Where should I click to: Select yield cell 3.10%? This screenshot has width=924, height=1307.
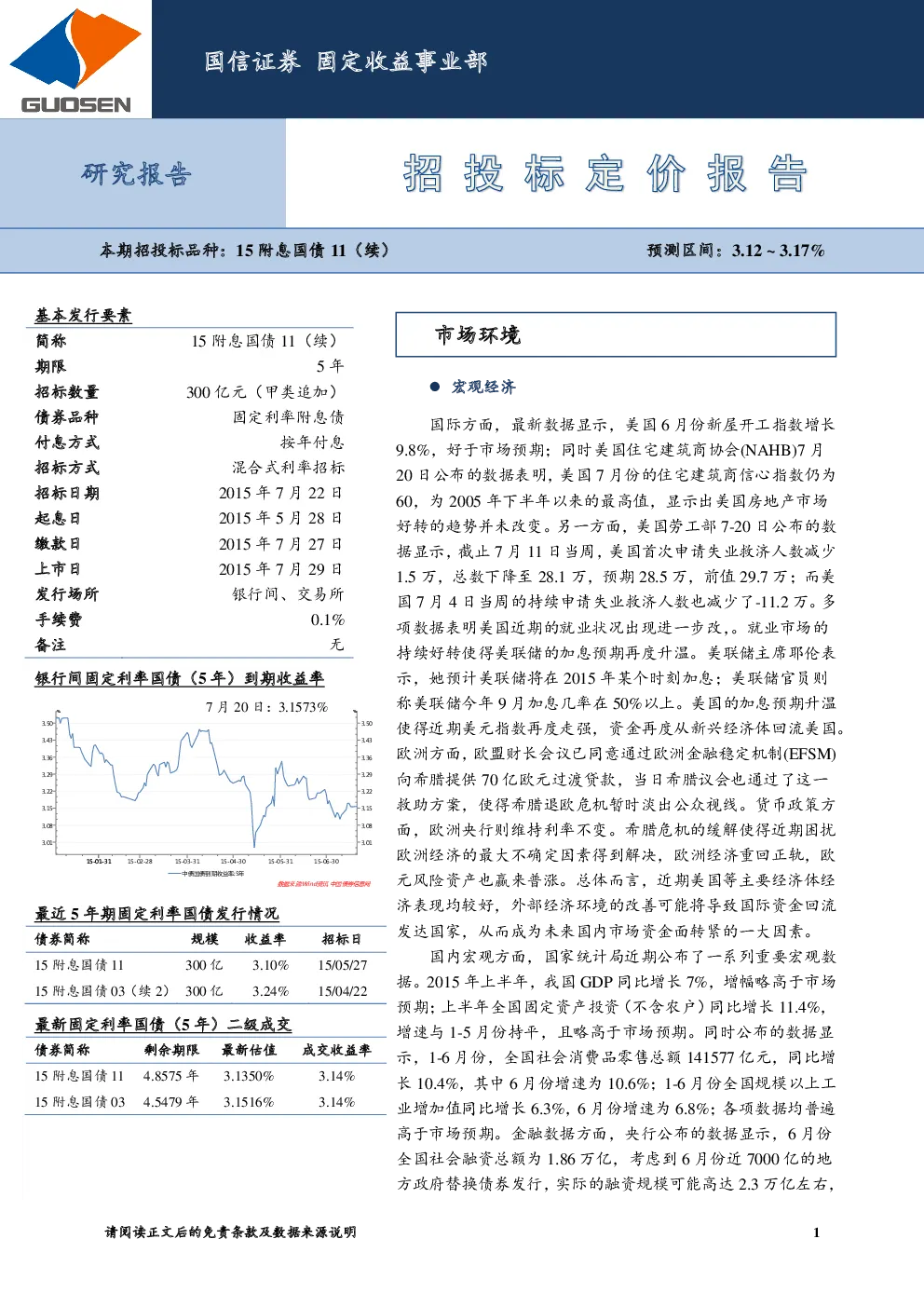coord(270,965)
